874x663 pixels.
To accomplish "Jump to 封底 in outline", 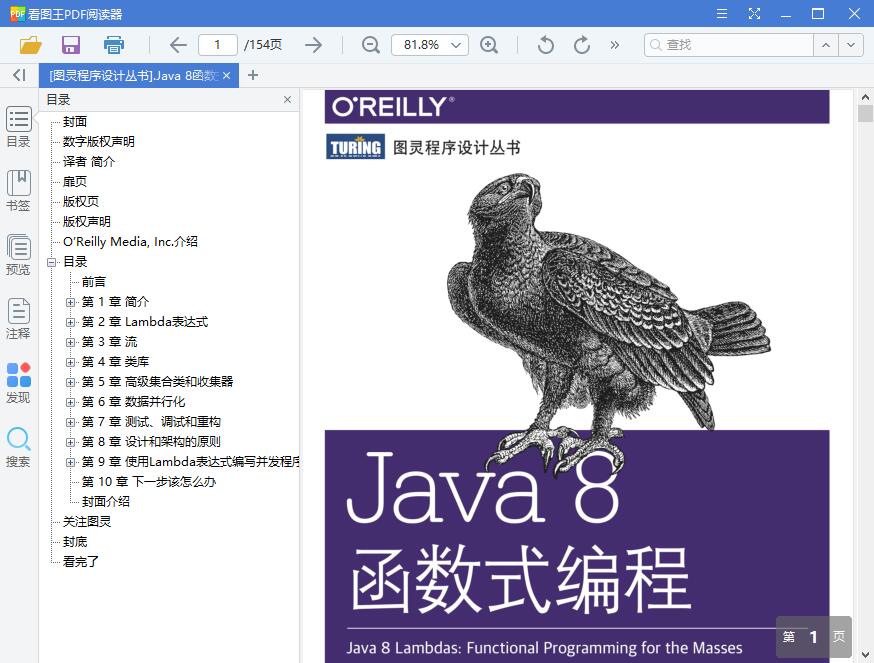I will (x=75, y=542).
